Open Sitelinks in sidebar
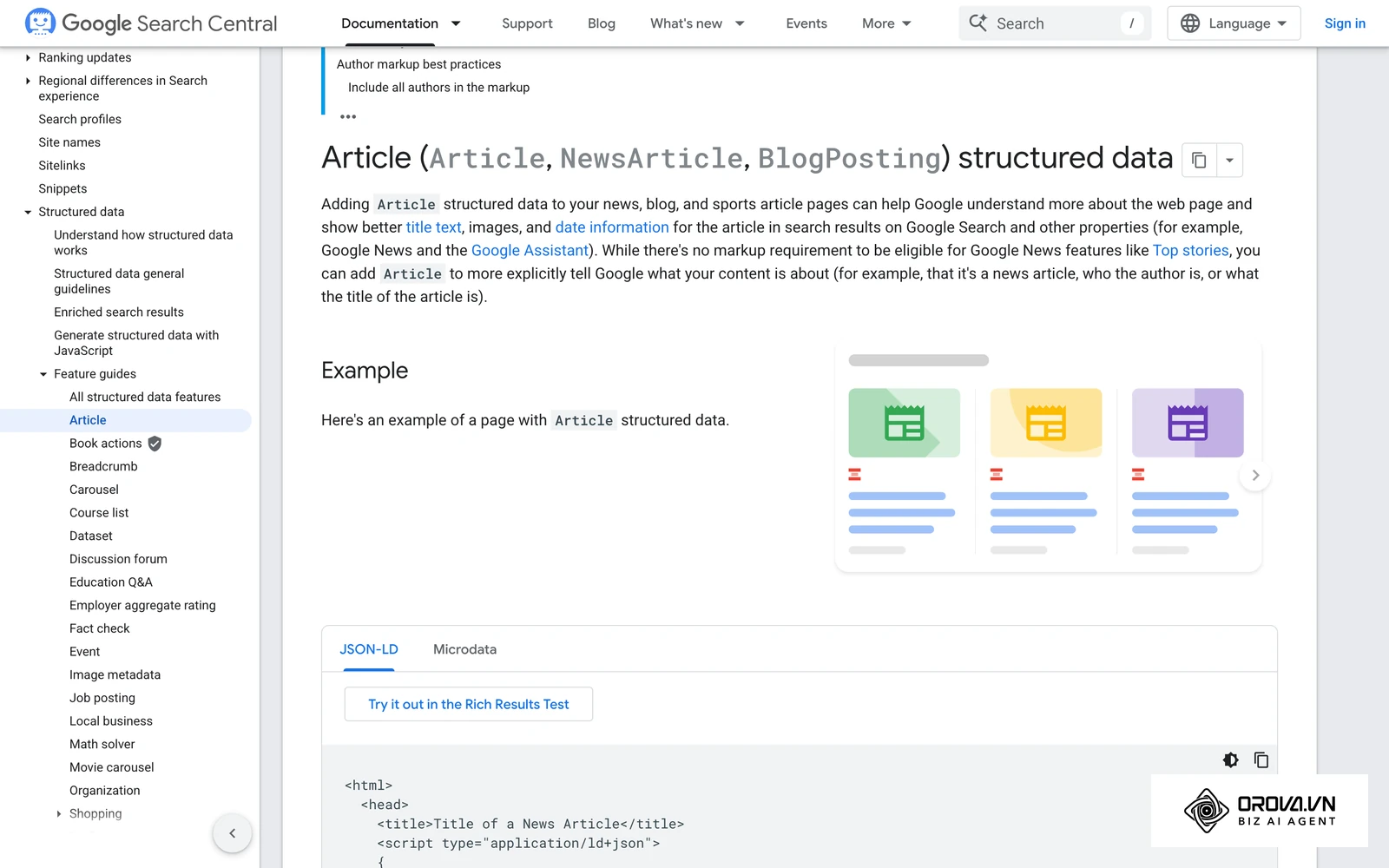This screenshot has width=1389, height=868. click(x=62, y=166)
